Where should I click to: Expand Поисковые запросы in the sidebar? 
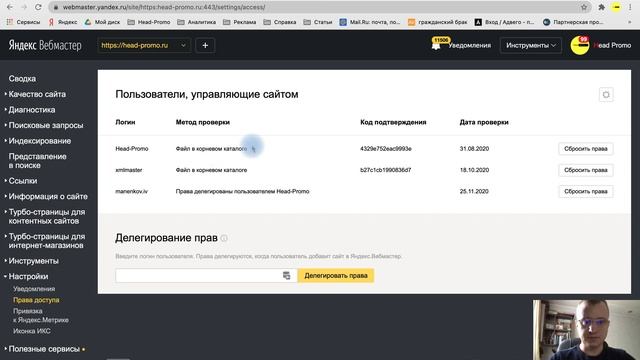tap(45, 125)
